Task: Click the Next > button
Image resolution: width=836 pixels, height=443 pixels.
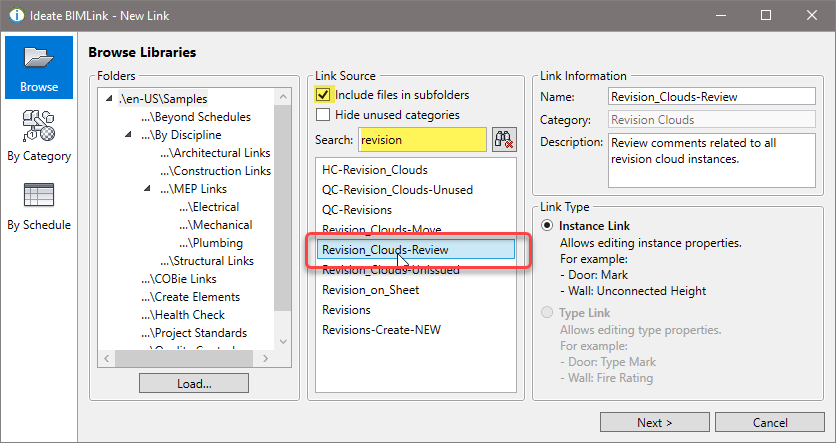Action: click(655, 422)
